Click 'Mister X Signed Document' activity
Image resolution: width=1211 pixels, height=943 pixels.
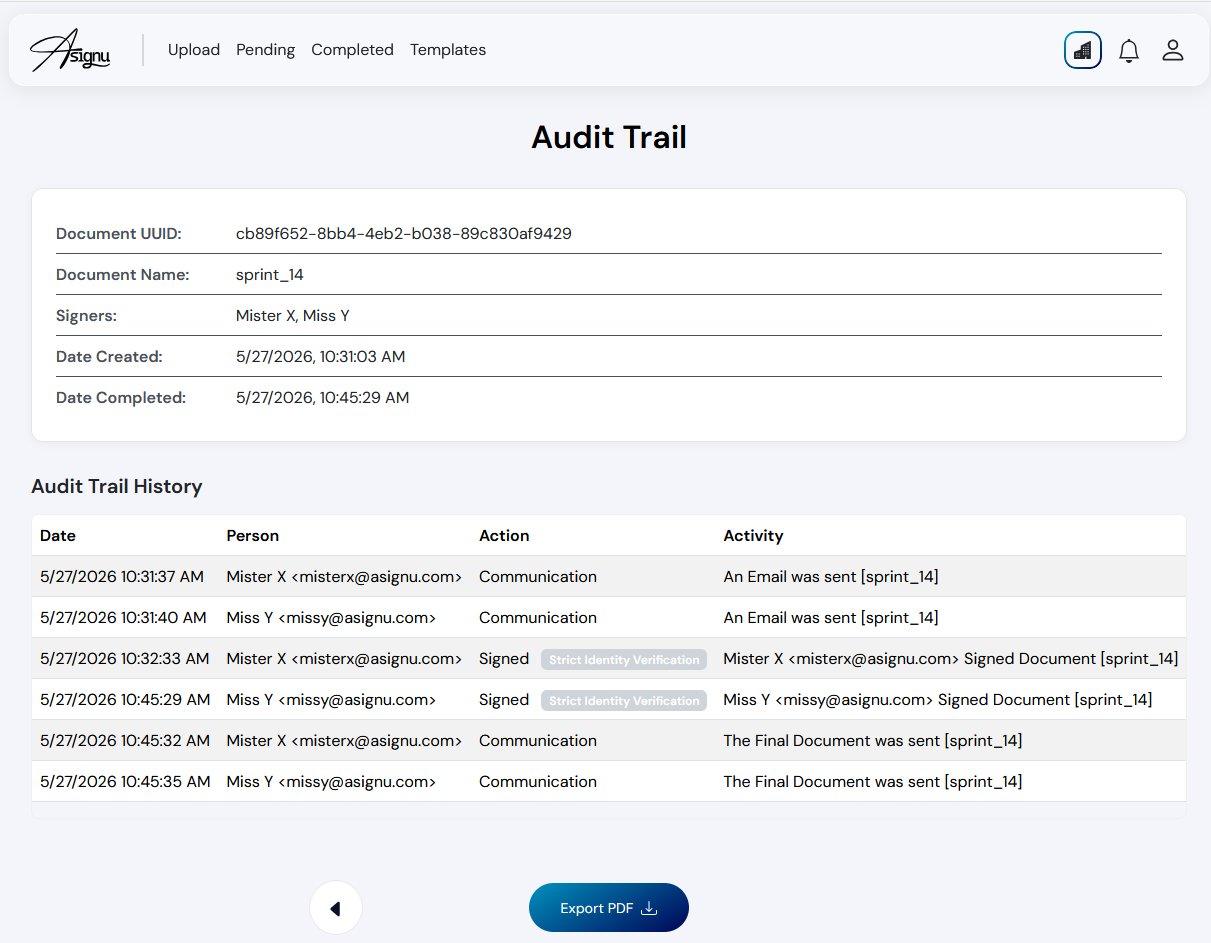click(951, 658)
